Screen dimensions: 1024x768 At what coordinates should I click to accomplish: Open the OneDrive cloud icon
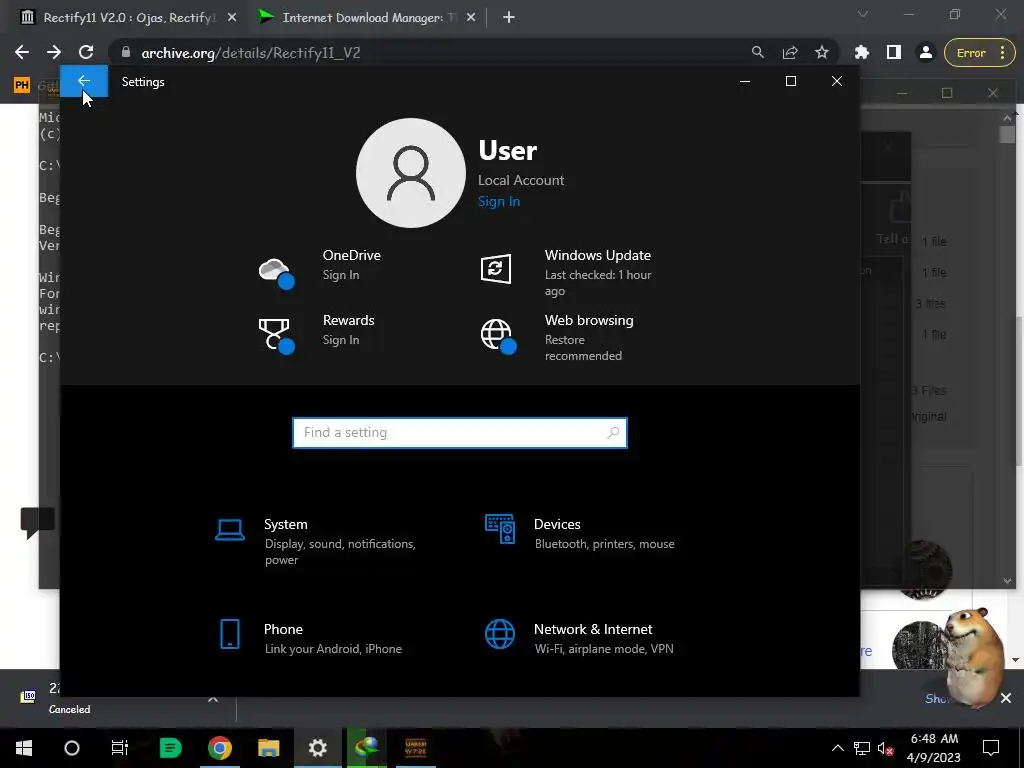coord(276,272)
